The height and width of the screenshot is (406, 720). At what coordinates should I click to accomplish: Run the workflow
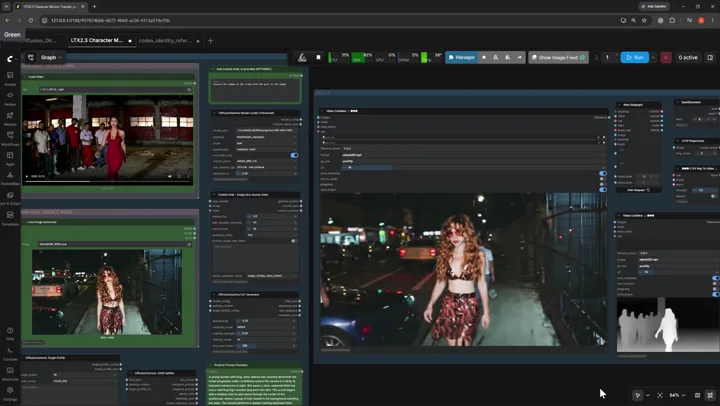click(x=635, y=57)
